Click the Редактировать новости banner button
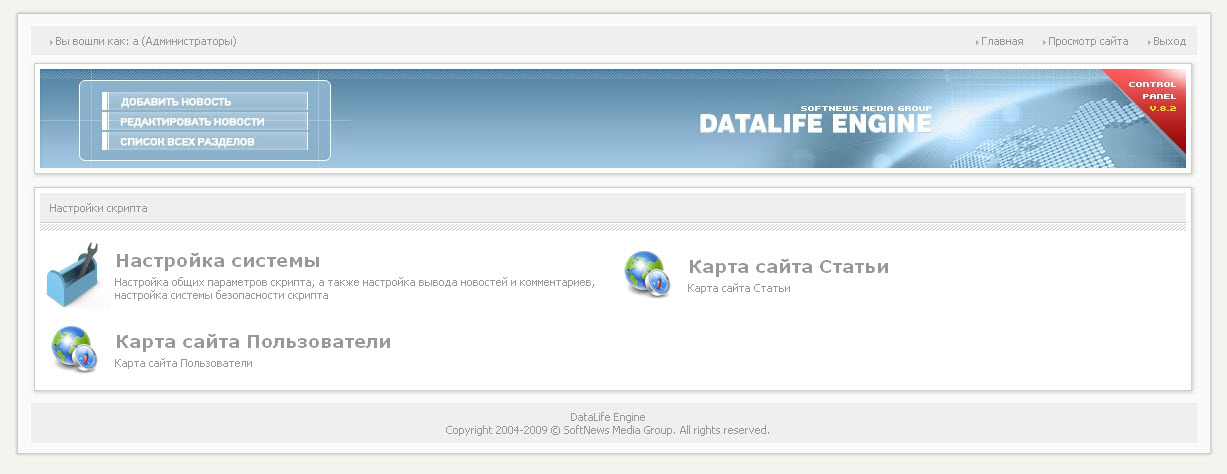1227x474 pixels. (205, 121)
